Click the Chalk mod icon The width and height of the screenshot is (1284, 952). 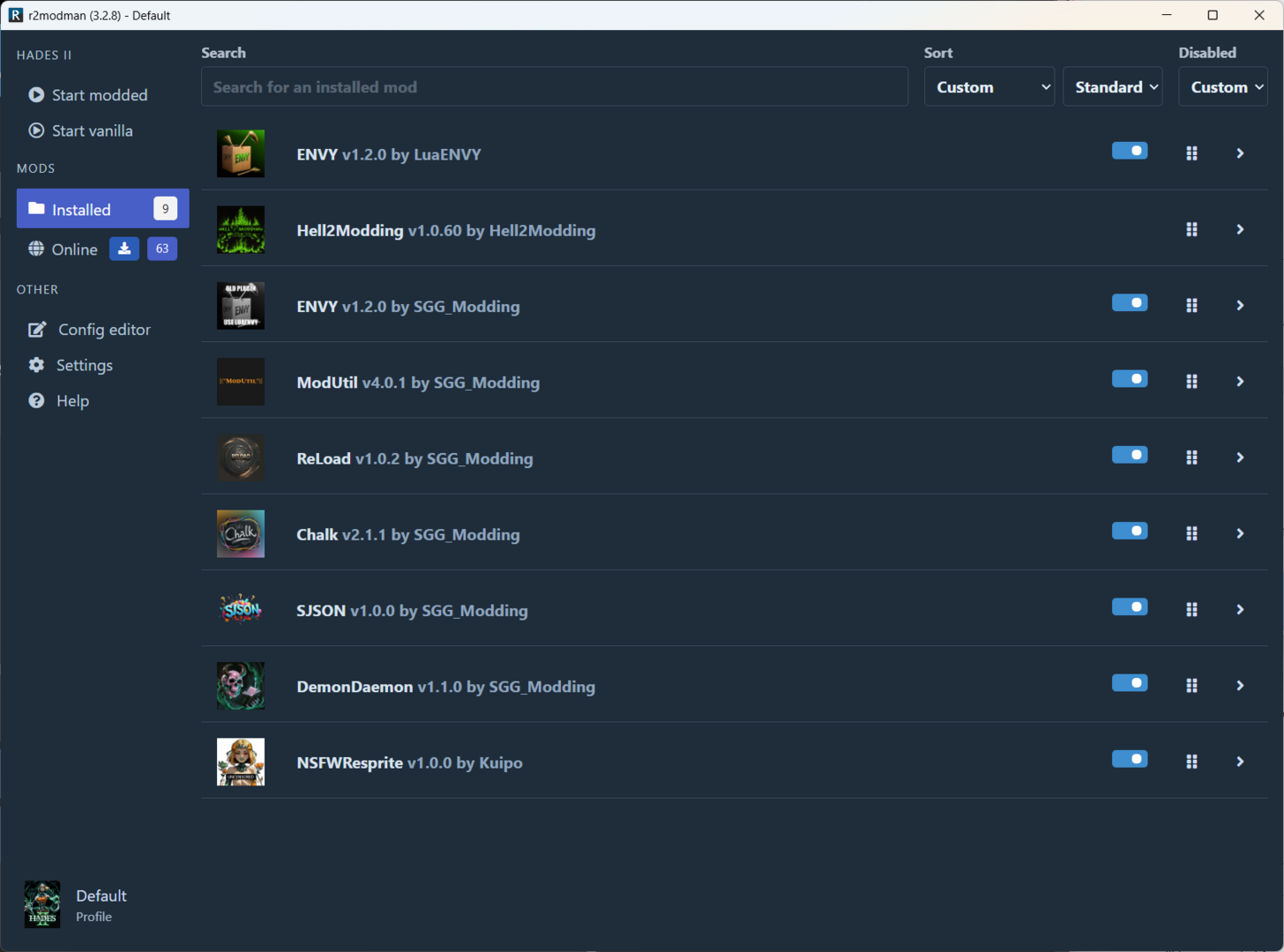240,534
